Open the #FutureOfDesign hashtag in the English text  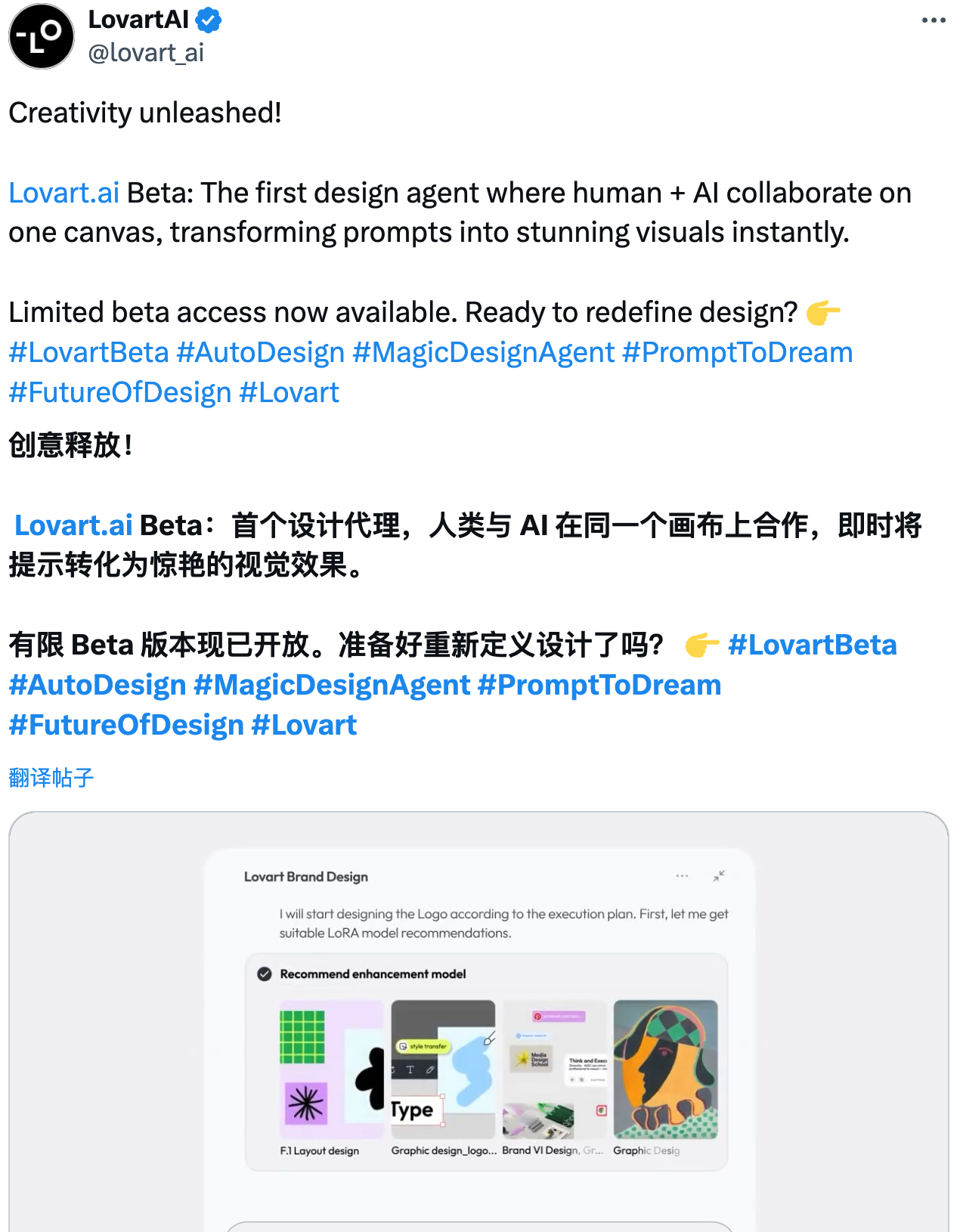tap(120, 392)
